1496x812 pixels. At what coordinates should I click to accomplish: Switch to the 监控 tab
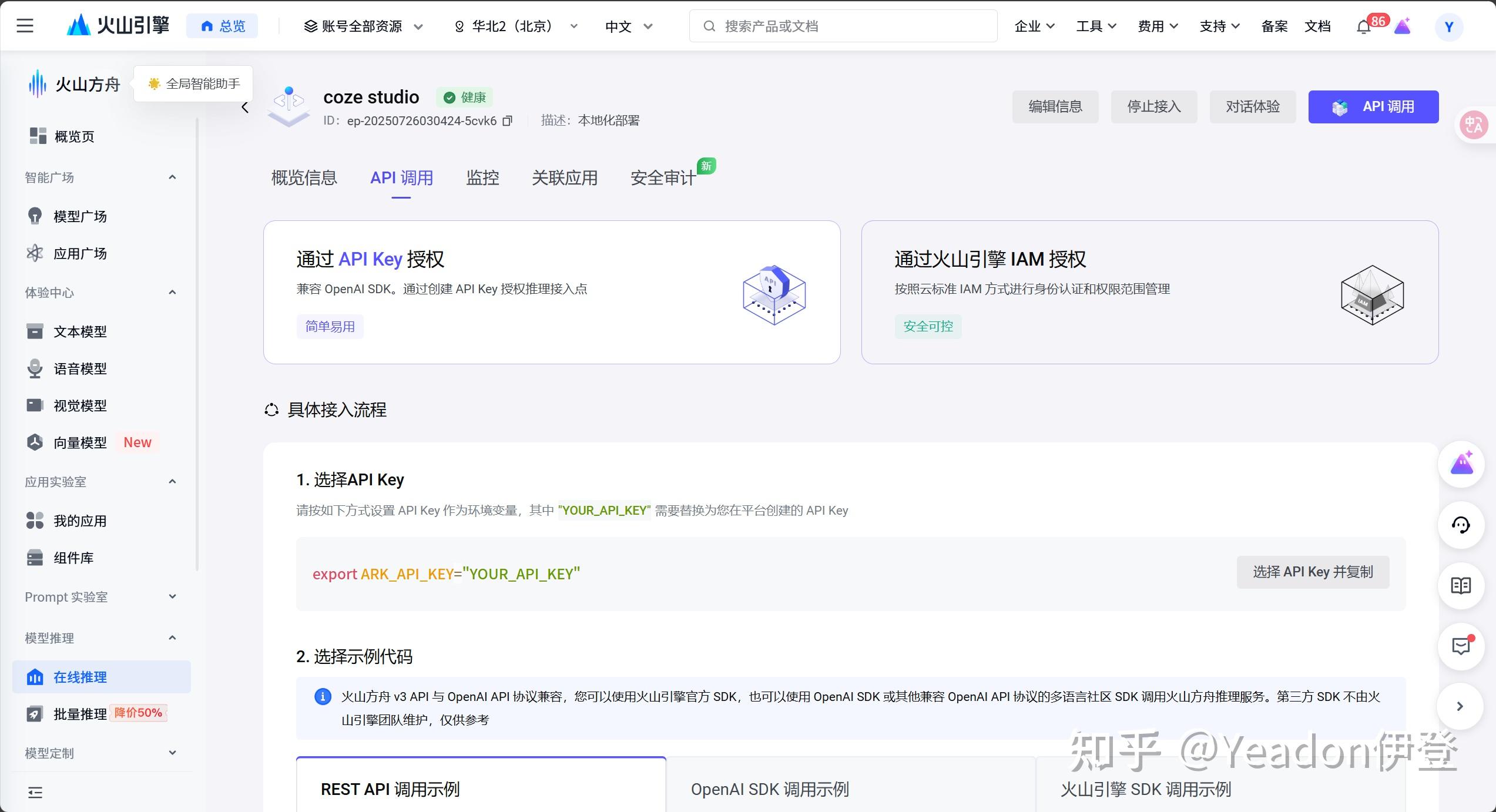click(x=482, y=178)
